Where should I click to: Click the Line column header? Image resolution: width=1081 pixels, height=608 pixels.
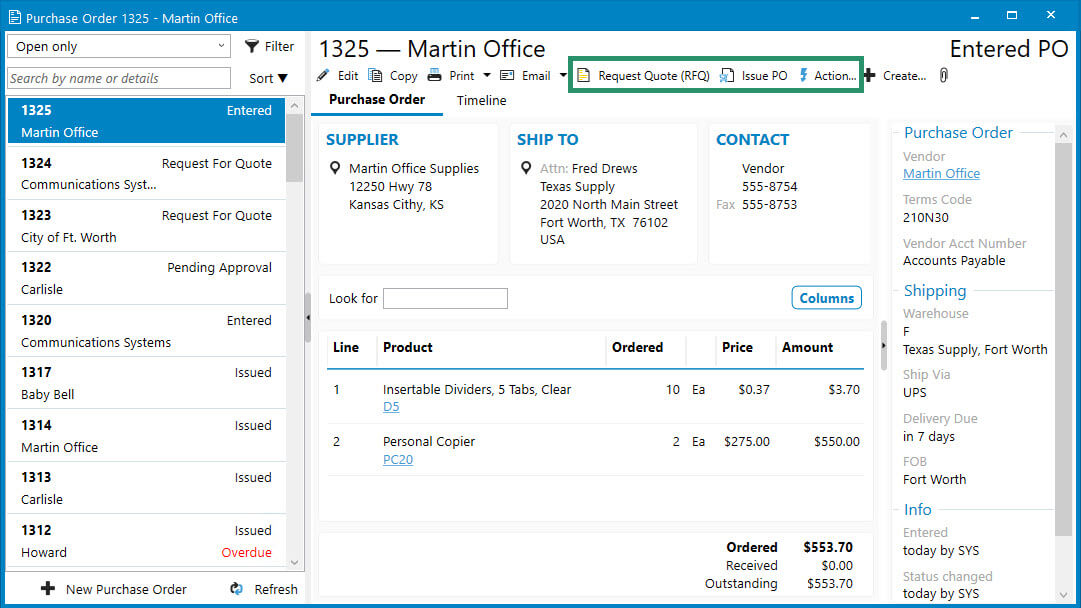click(x=346, y=347)
